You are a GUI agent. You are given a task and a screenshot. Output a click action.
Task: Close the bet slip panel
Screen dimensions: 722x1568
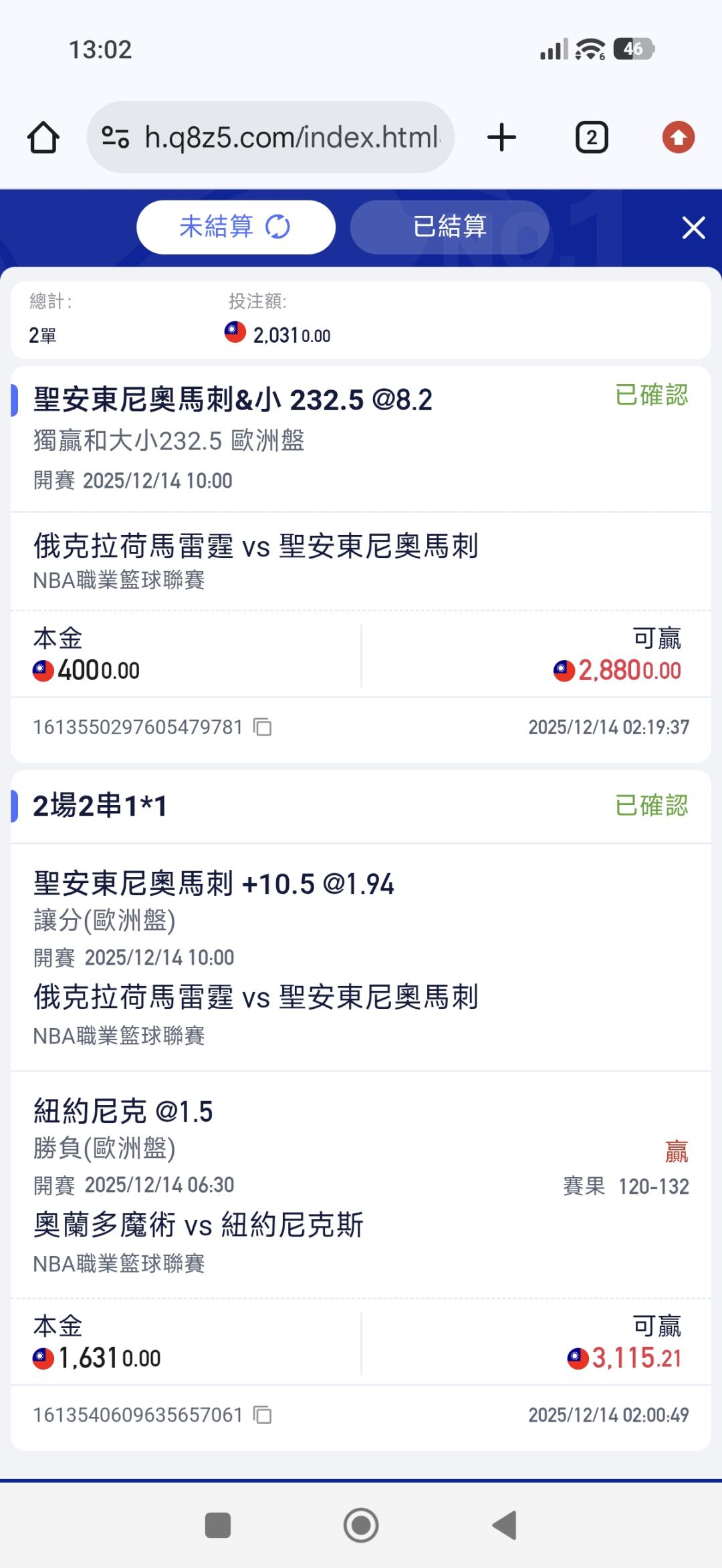693,228
